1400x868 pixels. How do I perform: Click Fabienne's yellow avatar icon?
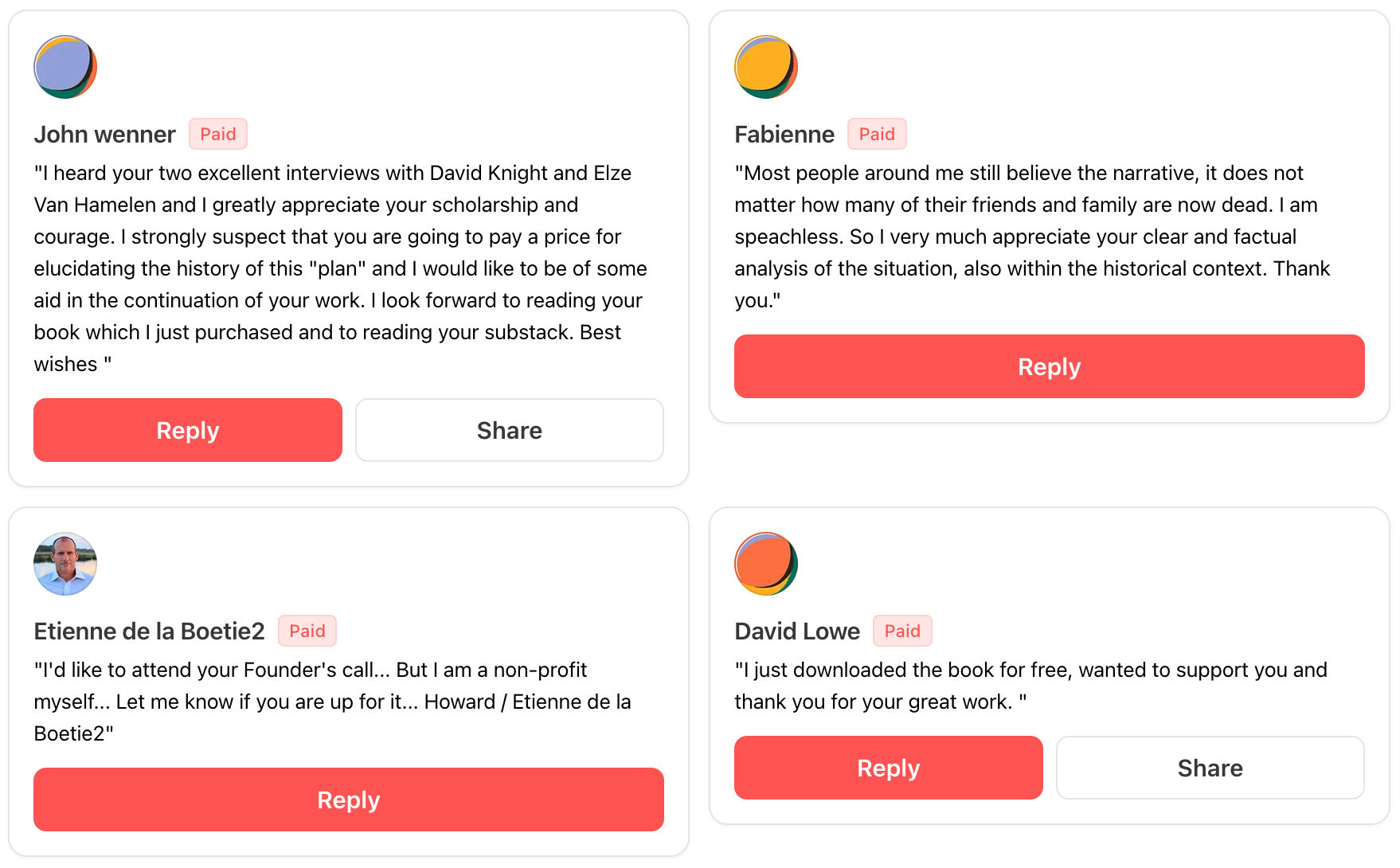(x=766, y=67)
